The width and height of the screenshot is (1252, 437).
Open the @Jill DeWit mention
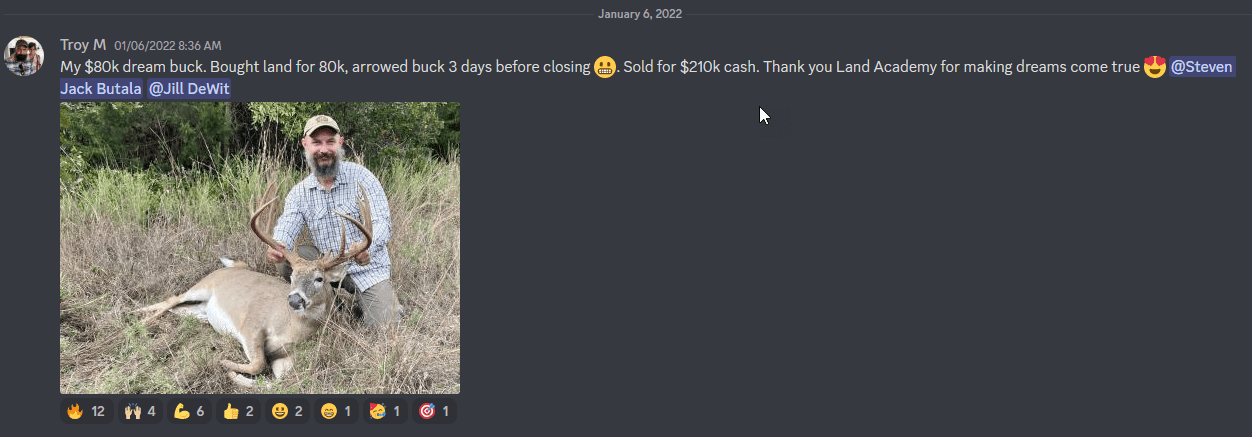point(189,88)
